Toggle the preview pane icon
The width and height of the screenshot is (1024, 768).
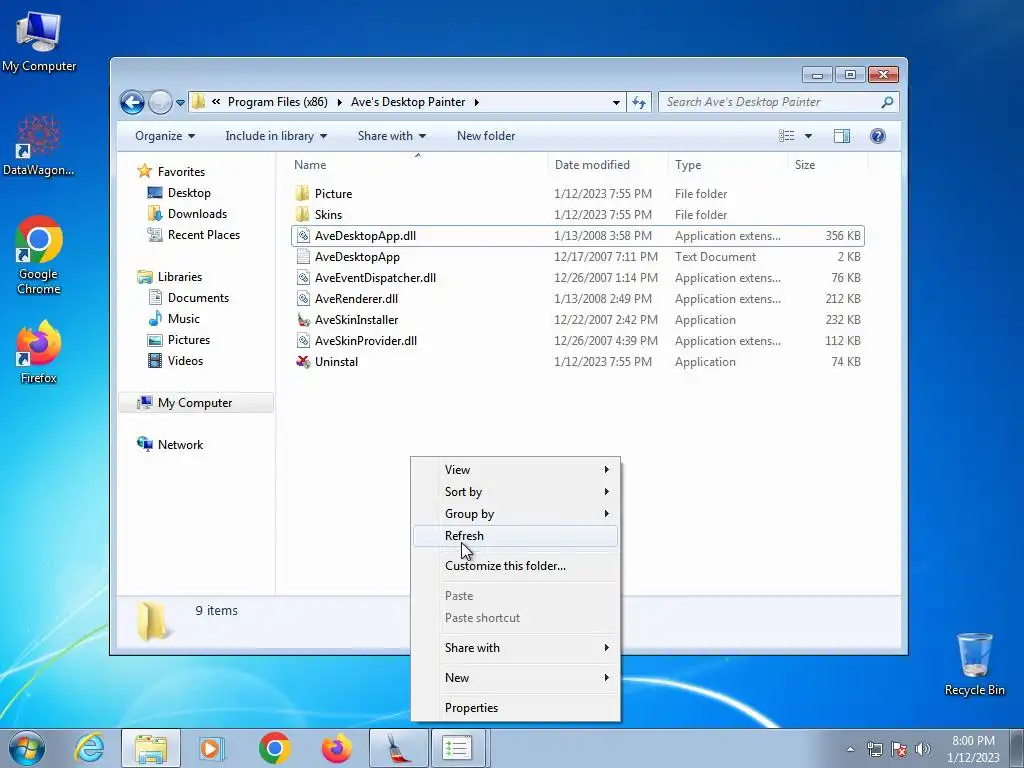(x=842, y=136)
